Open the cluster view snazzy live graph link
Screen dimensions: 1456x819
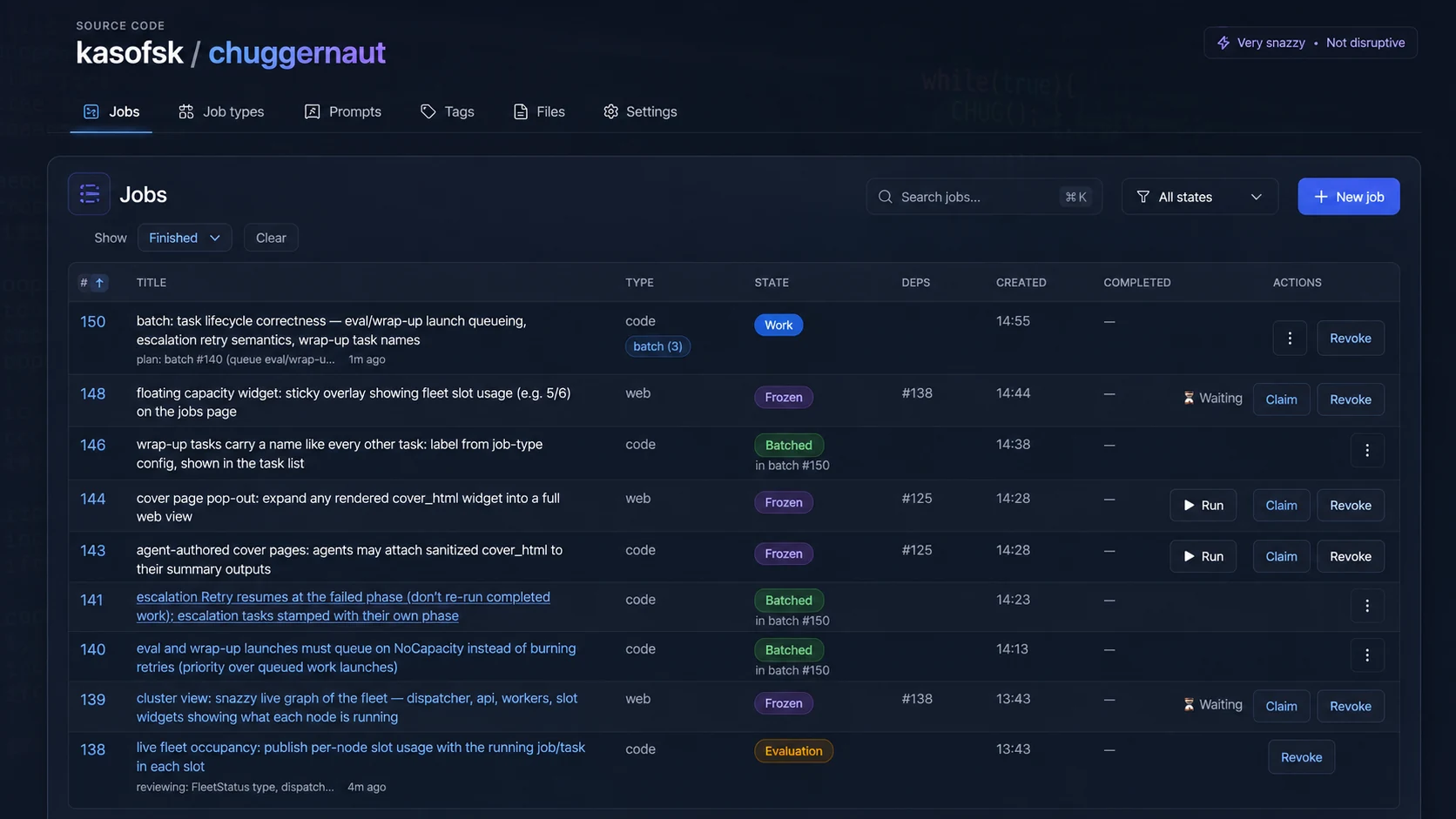pyautogui.click(x=357, y=708)
